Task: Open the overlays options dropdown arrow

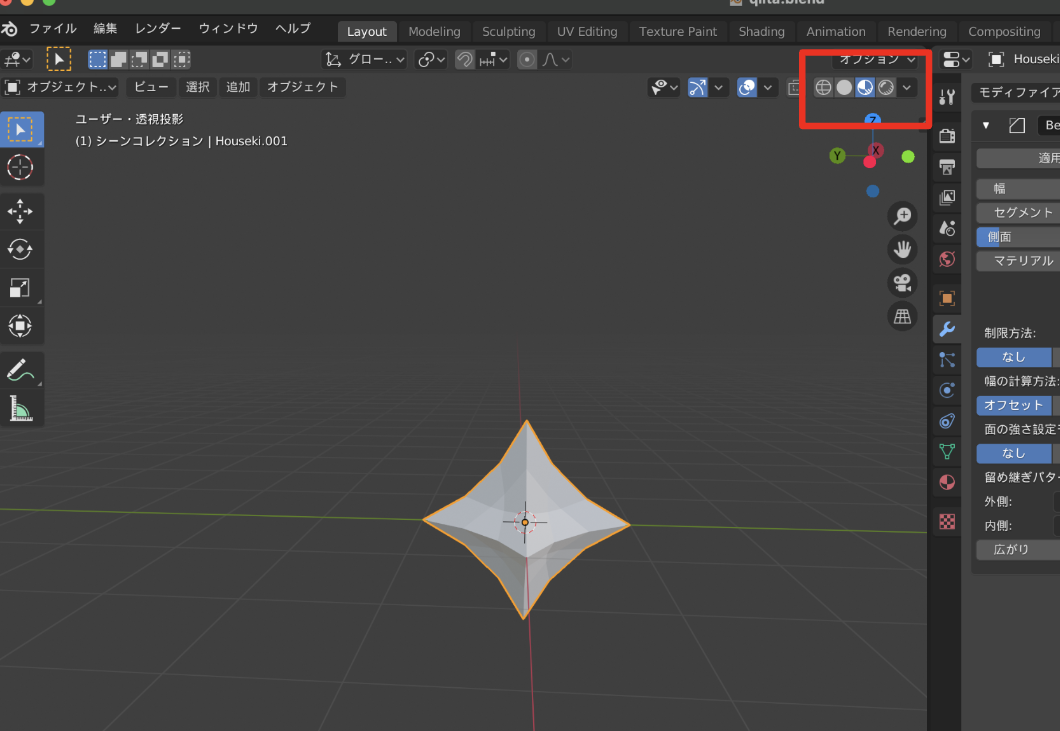Action: pos(767,87)
